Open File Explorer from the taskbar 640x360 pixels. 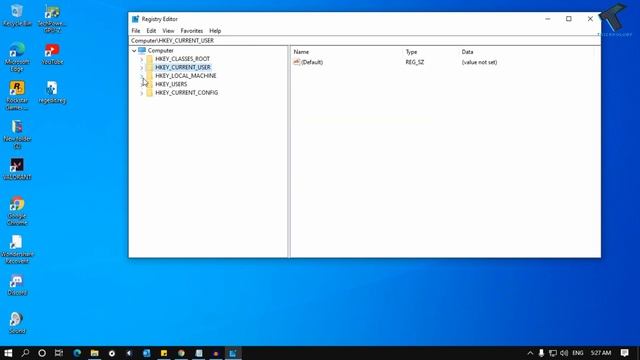[95, 353]
